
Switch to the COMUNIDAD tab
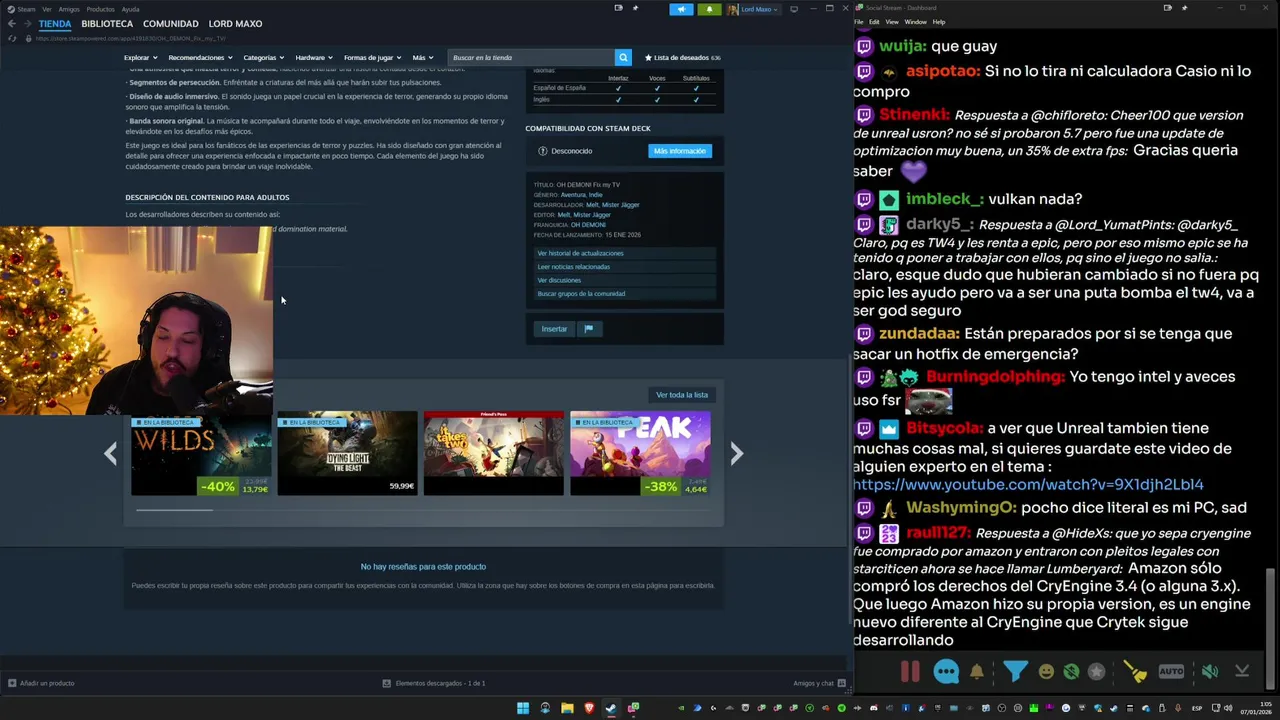coord(170,23)
